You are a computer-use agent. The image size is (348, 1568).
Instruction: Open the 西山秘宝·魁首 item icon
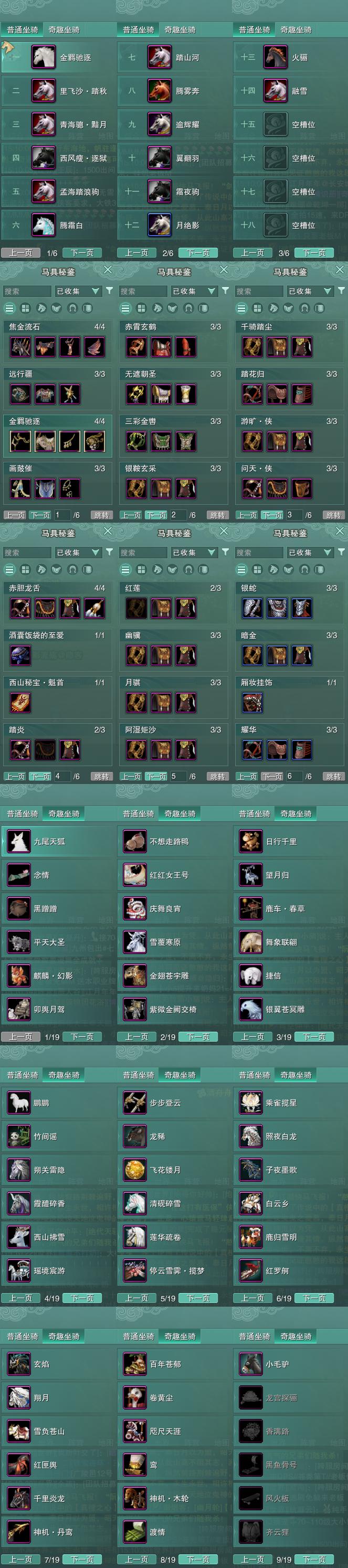(20, 703)
